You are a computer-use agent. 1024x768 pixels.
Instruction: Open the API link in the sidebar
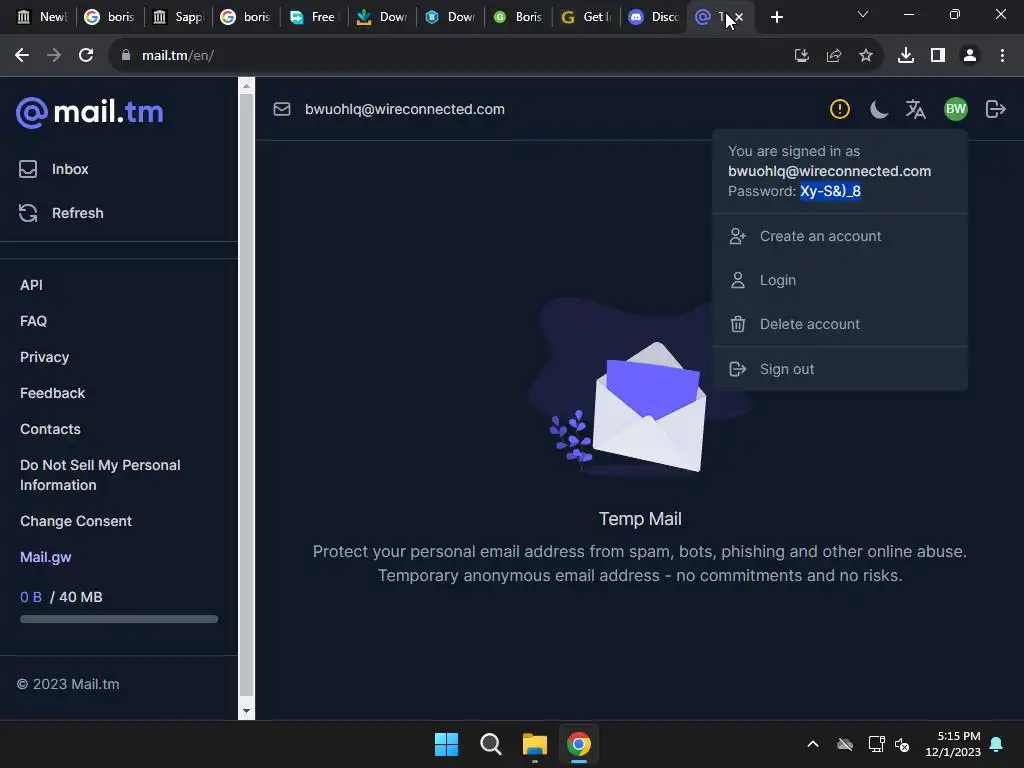coord(31,285)
